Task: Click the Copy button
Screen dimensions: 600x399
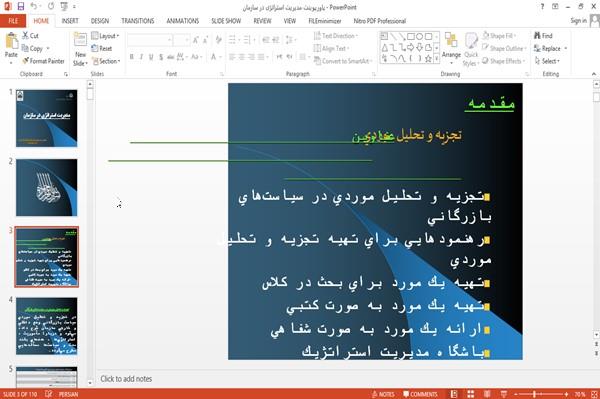Action: pyautogui.click(x=33, y=48)
